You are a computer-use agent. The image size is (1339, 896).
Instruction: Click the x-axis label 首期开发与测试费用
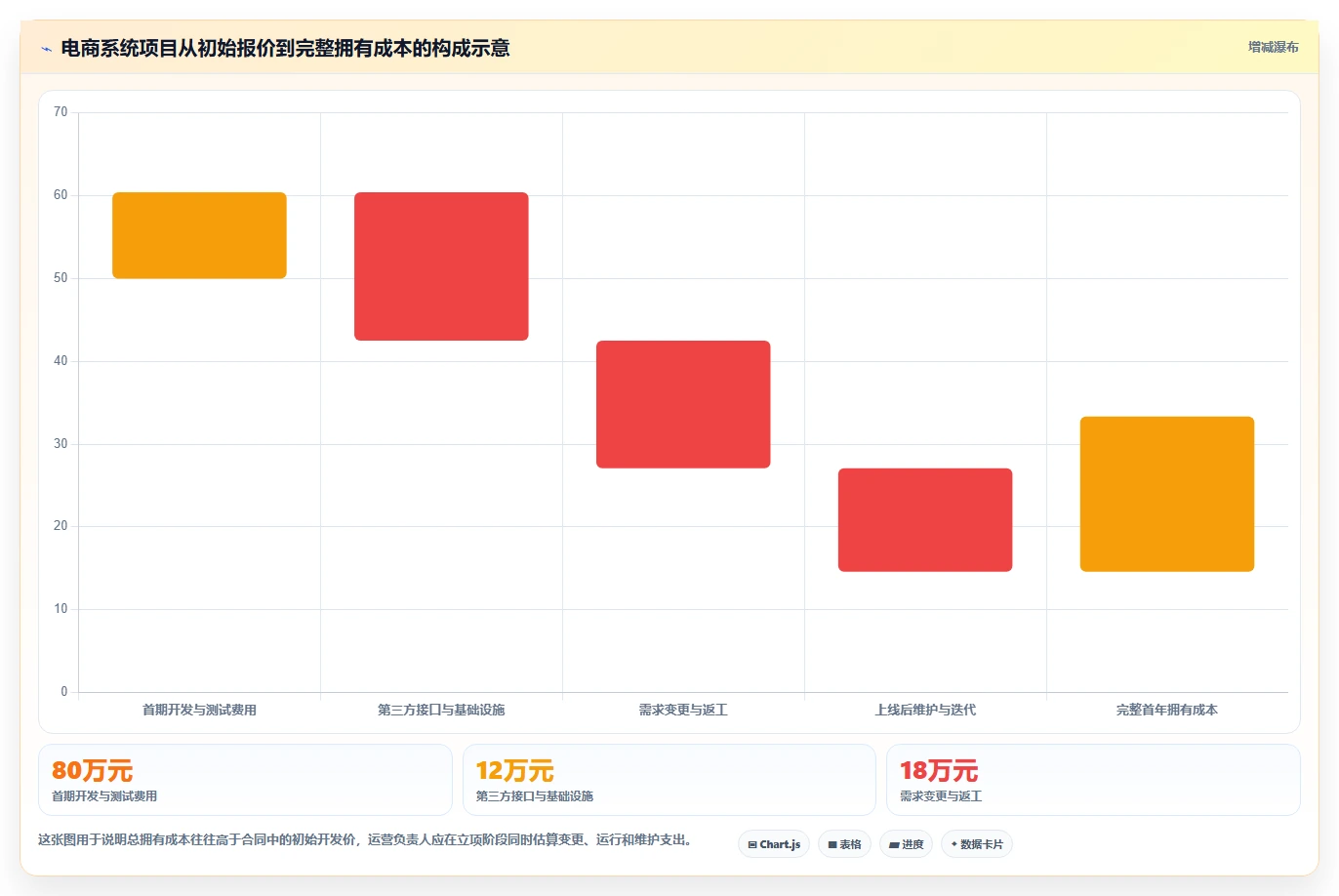[199, 710]
